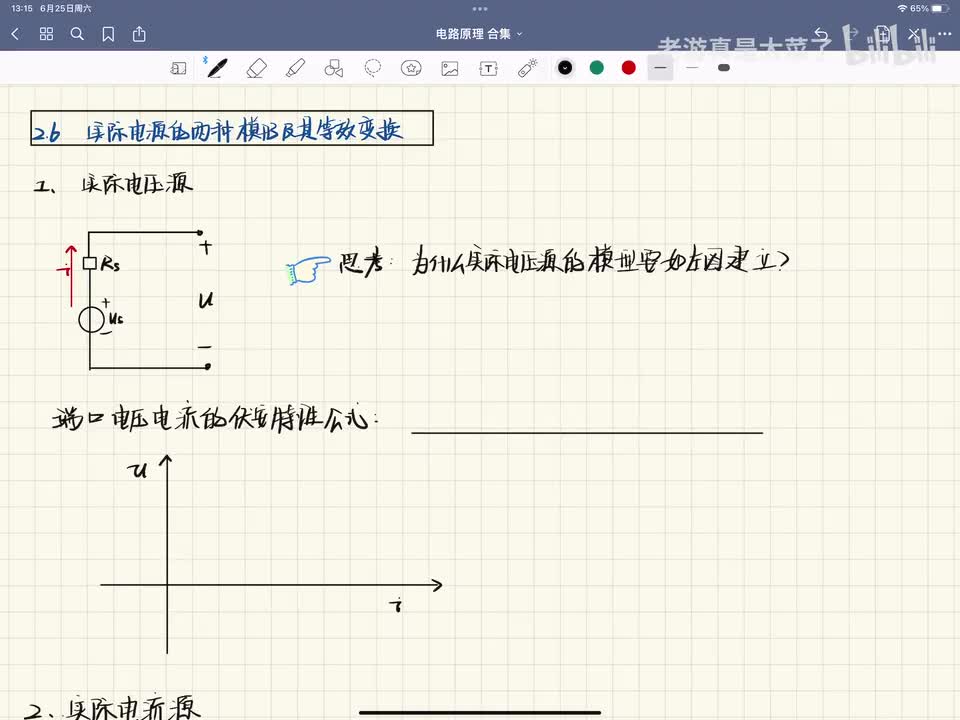Tap the red current arrow i

[69, 276]
